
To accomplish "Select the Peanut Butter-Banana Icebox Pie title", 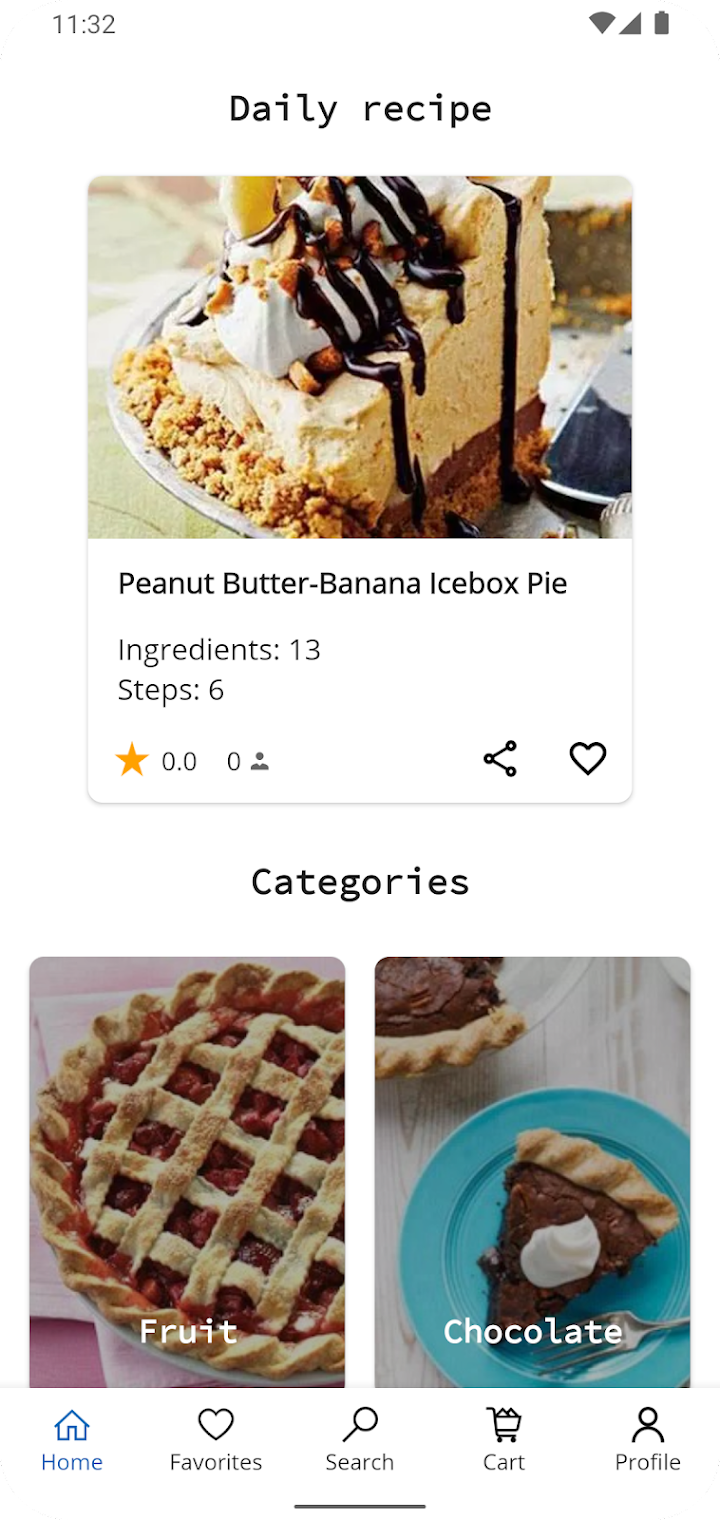I will tap(343, 583).
